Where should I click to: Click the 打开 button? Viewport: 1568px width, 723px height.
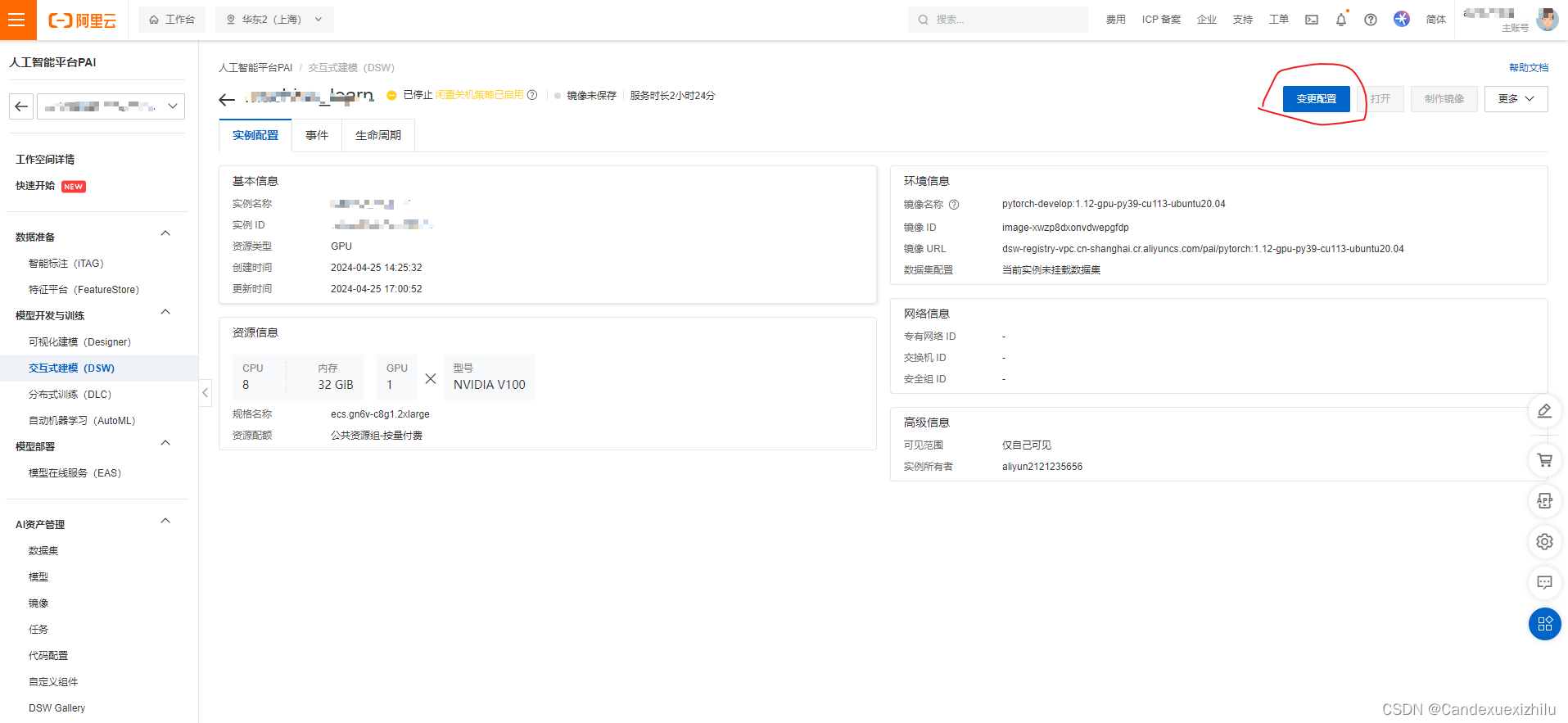(x=1380, y=99)
